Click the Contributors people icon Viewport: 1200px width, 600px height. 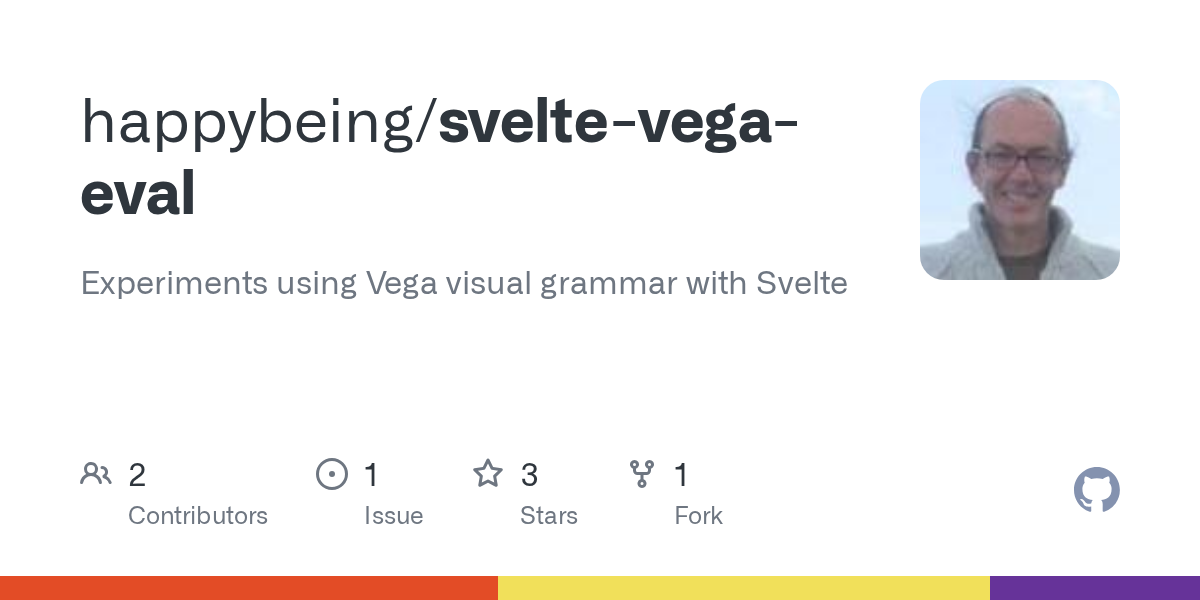point(96,473)
